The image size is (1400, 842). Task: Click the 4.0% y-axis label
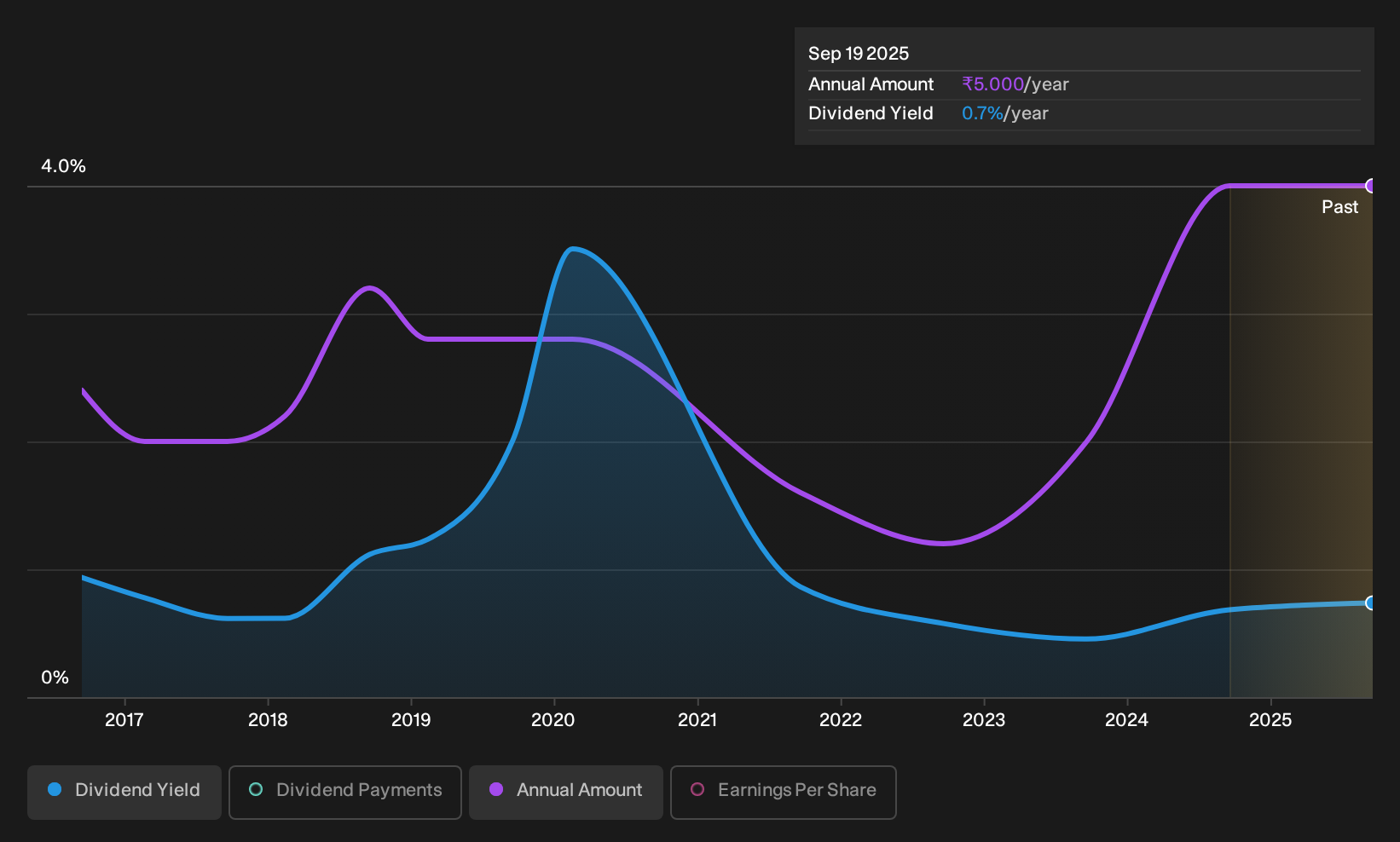tap(64, 166)
